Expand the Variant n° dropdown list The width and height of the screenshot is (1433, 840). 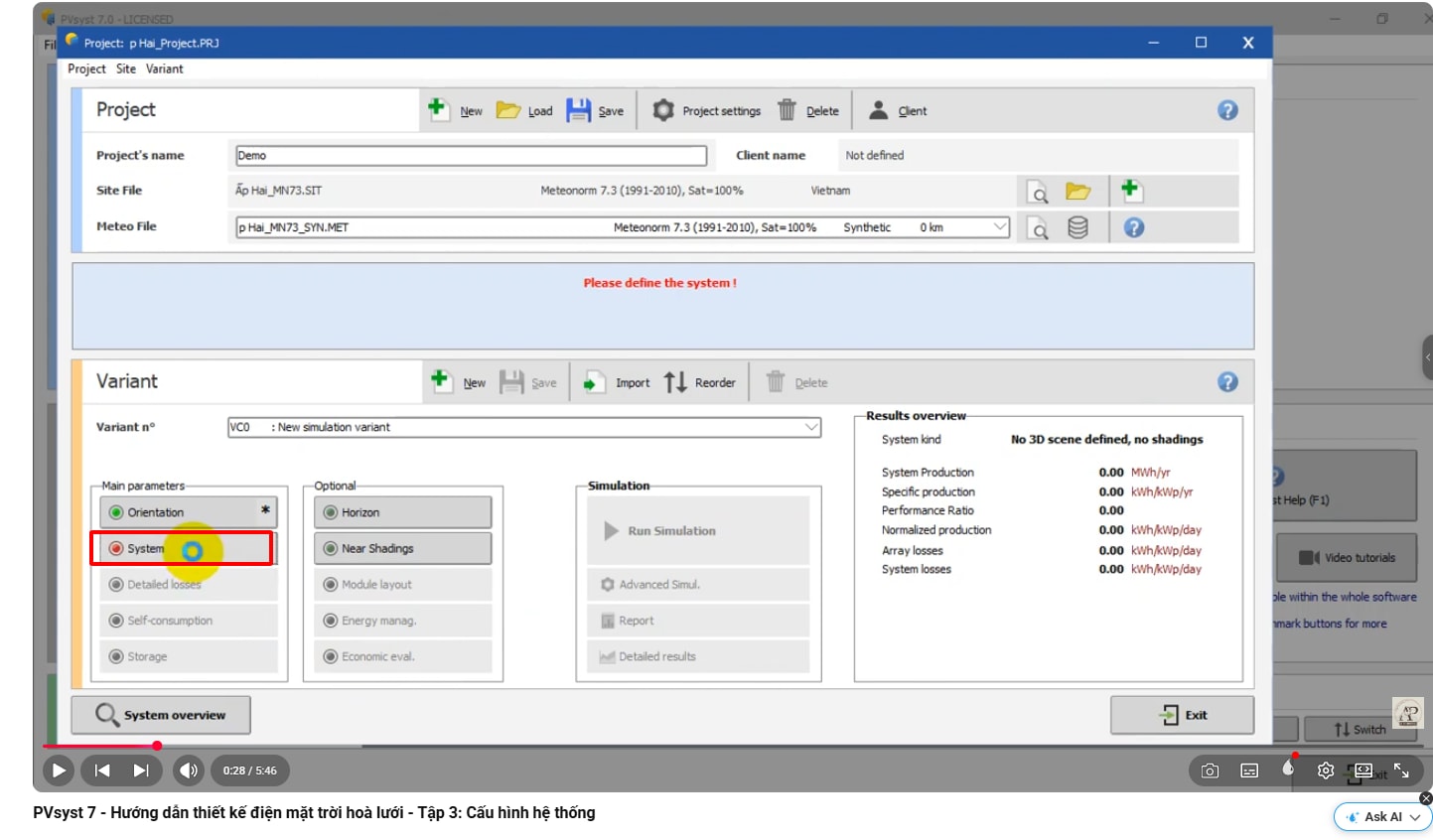811,427
